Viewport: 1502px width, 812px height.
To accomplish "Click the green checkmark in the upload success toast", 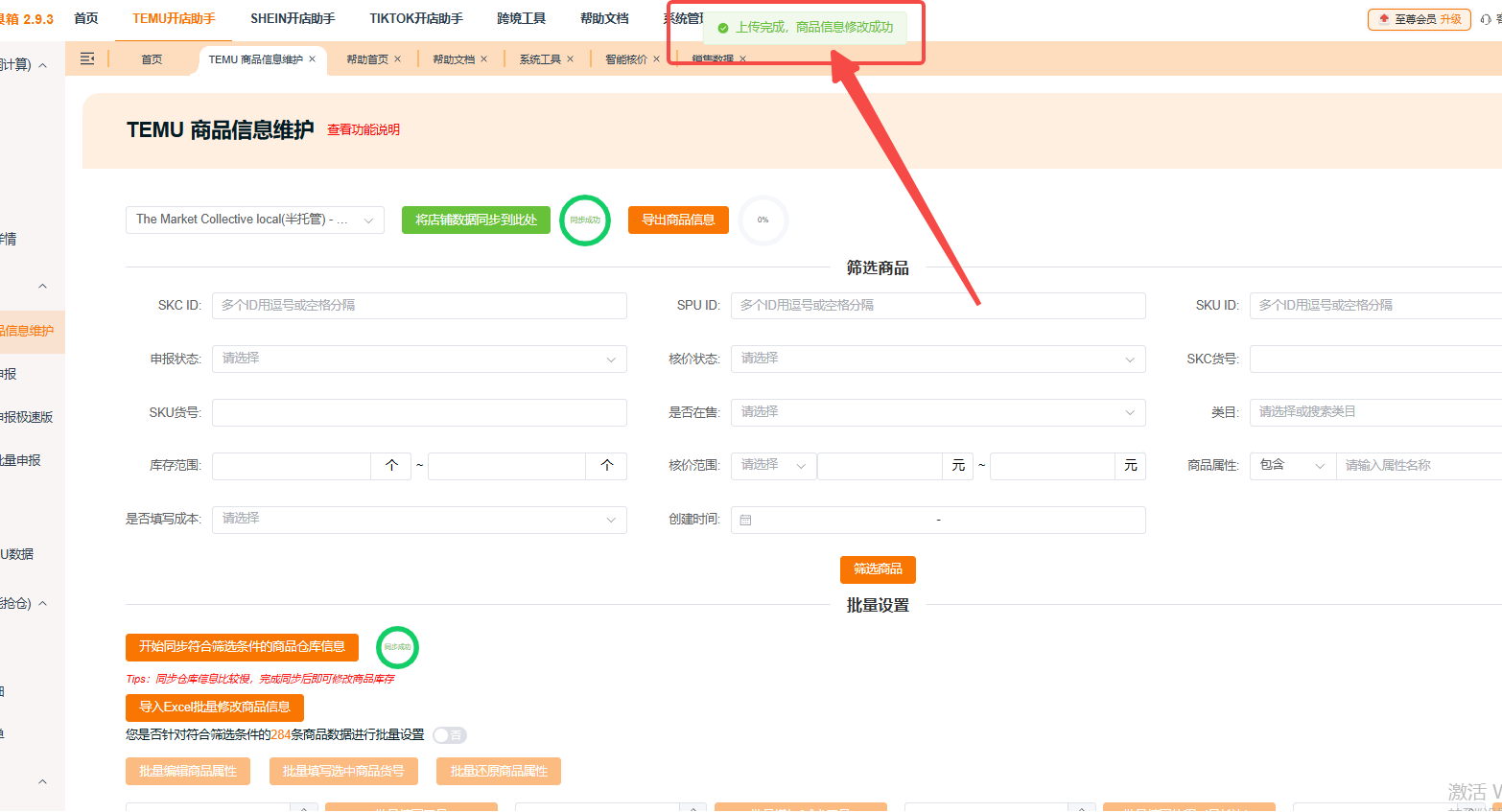I will point(723,28).
